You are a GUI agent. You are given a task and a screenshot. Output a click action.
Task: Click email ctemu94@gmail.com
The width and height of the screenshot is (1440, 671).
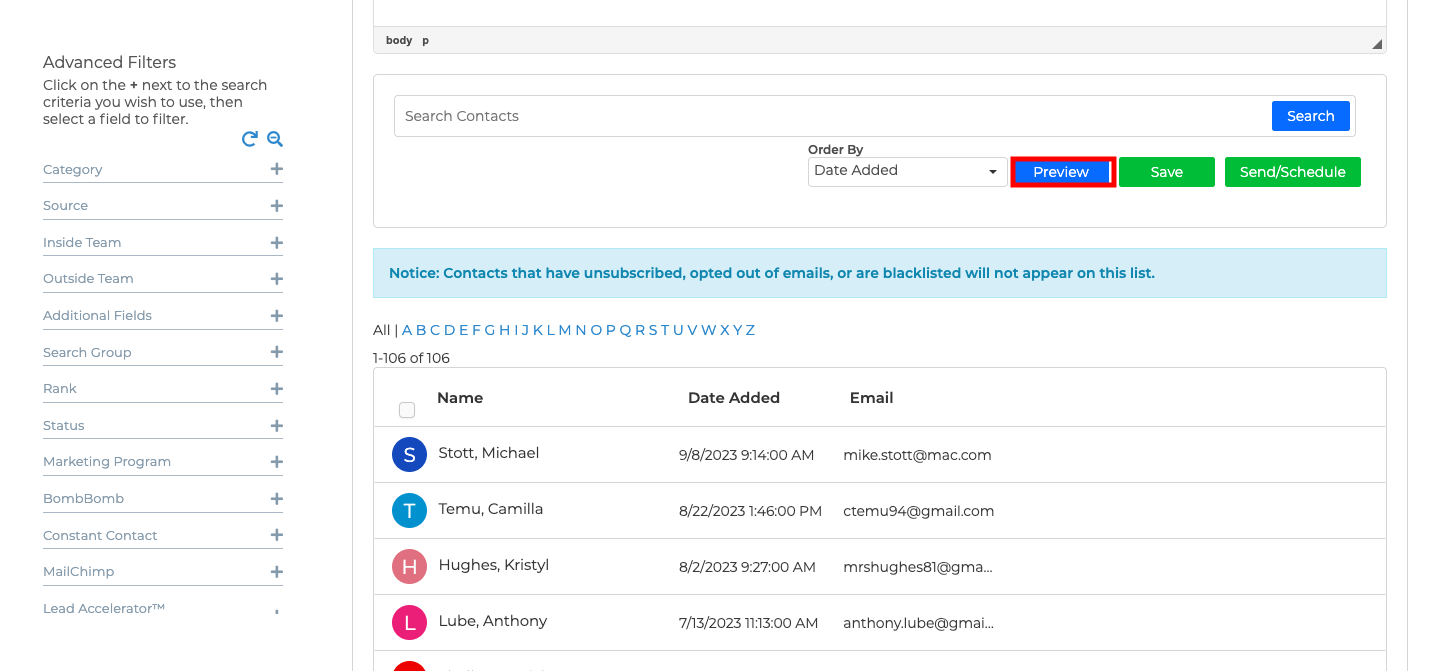coord(919,511)
